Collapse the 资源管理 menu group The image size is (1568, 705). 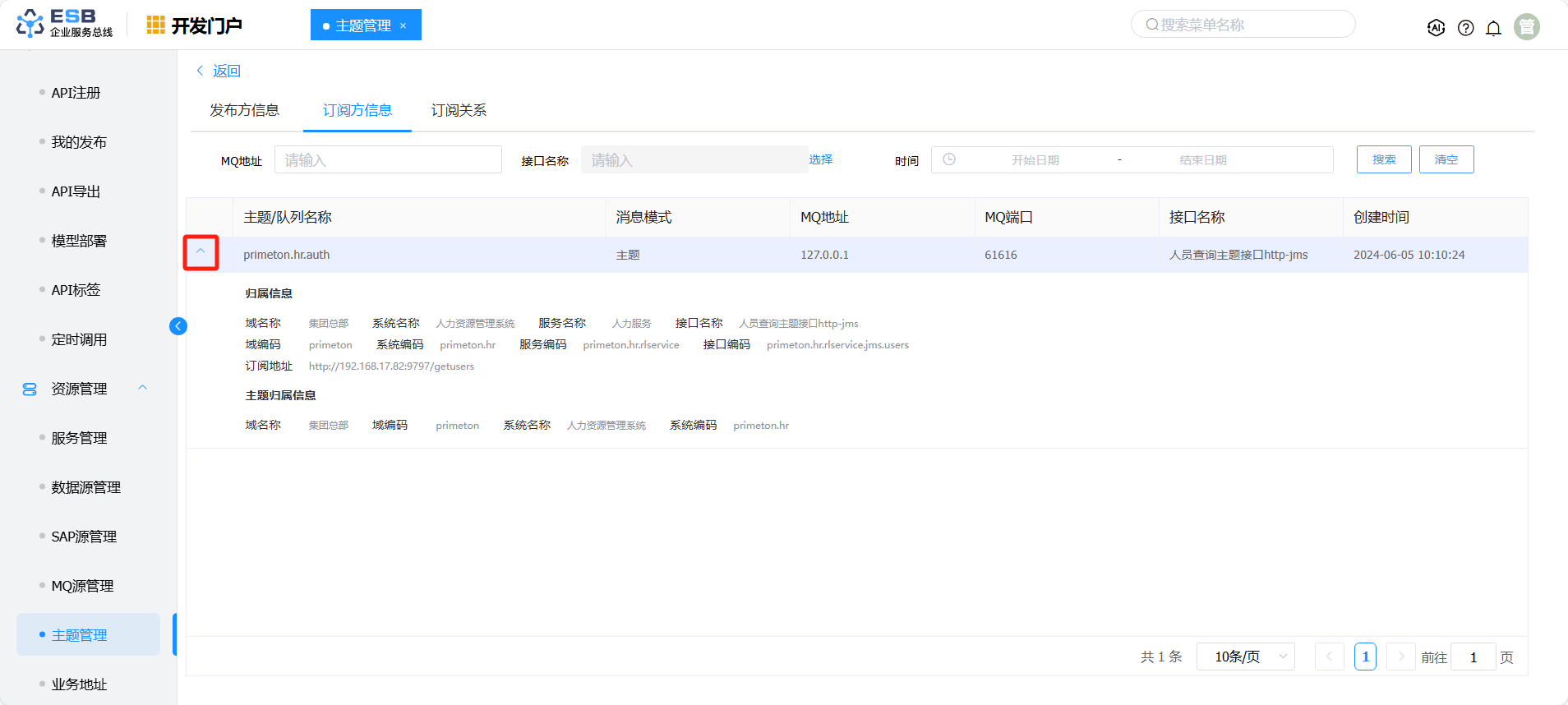pos(143,388)
